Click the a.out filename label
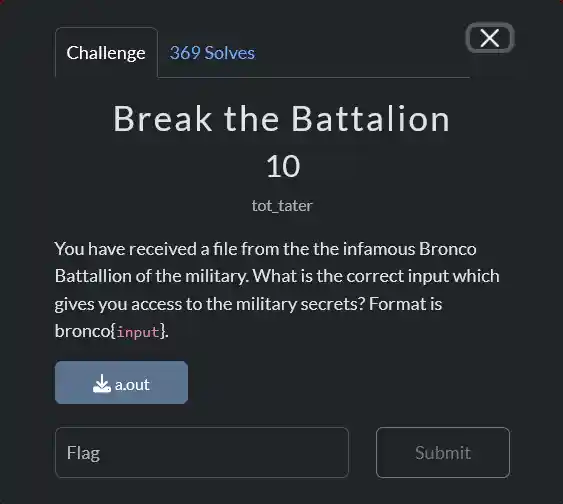The width and height of the screenshot is (563, 504). pyautogui.click(x=132, y=384)
